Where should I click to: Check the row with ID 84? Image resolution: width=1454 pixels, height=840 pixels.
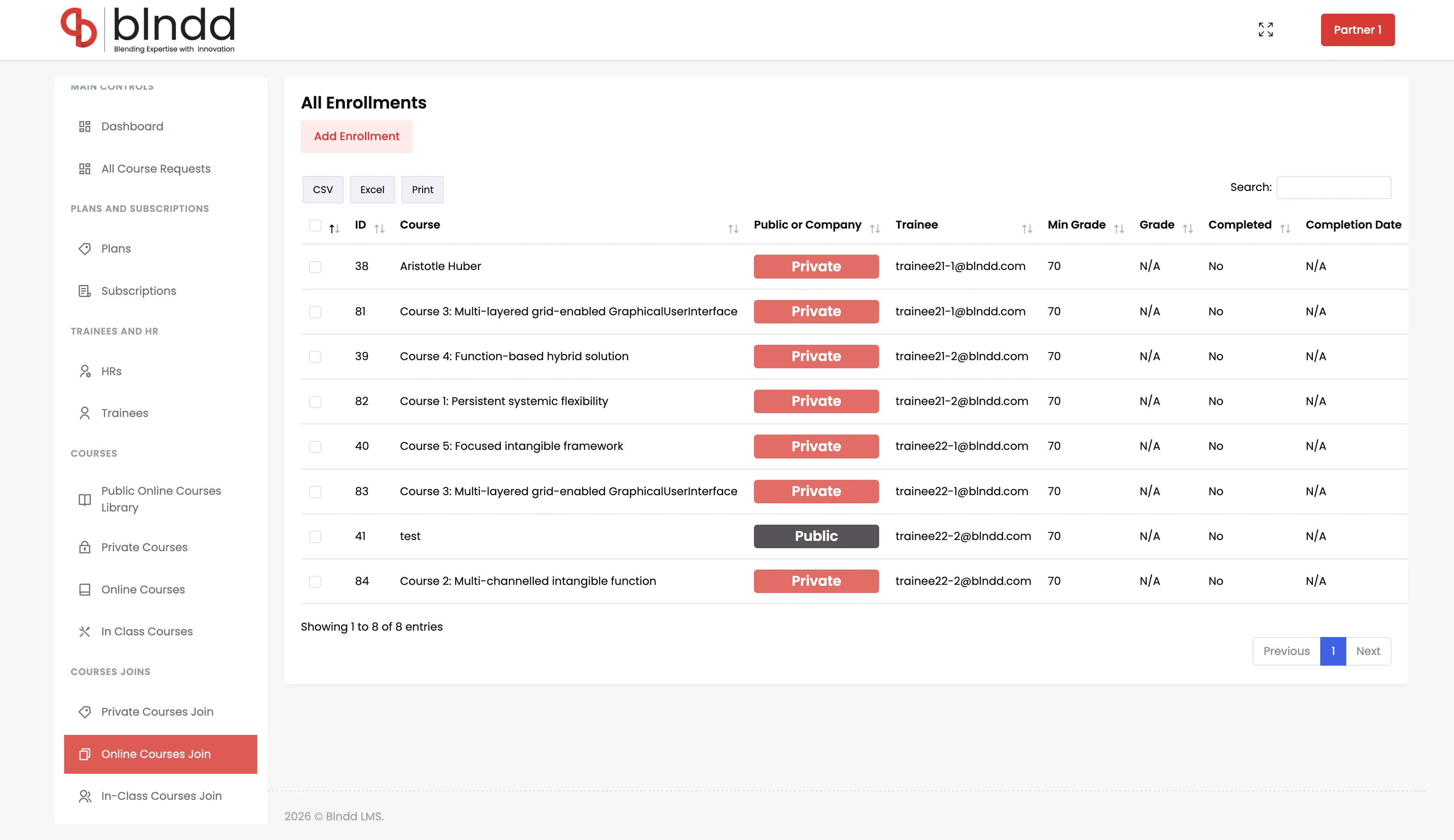click(x=315, y=582)
